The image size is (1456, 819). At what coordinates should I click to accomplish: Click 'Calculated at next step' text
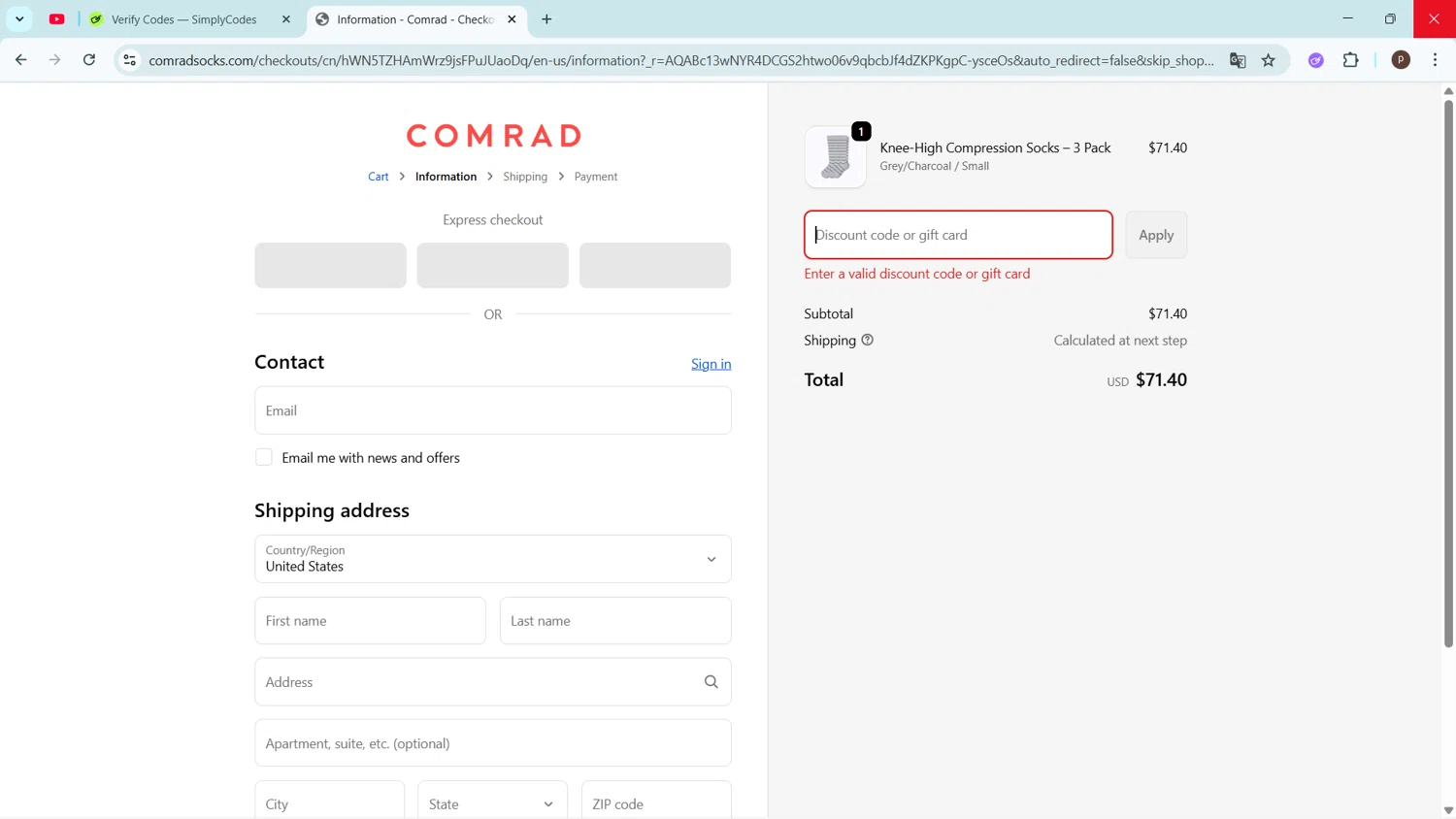pyautogui.click(x=1120, y=341)
